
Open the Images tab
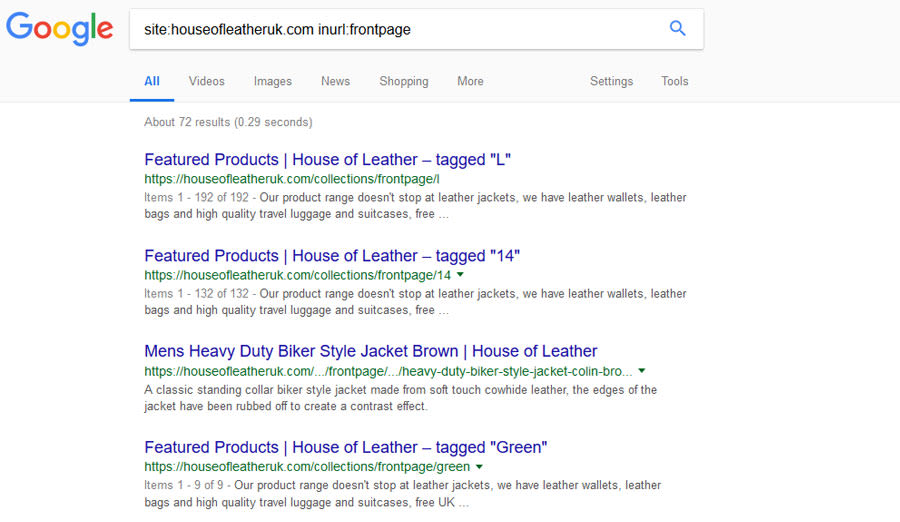click(273, 81)
